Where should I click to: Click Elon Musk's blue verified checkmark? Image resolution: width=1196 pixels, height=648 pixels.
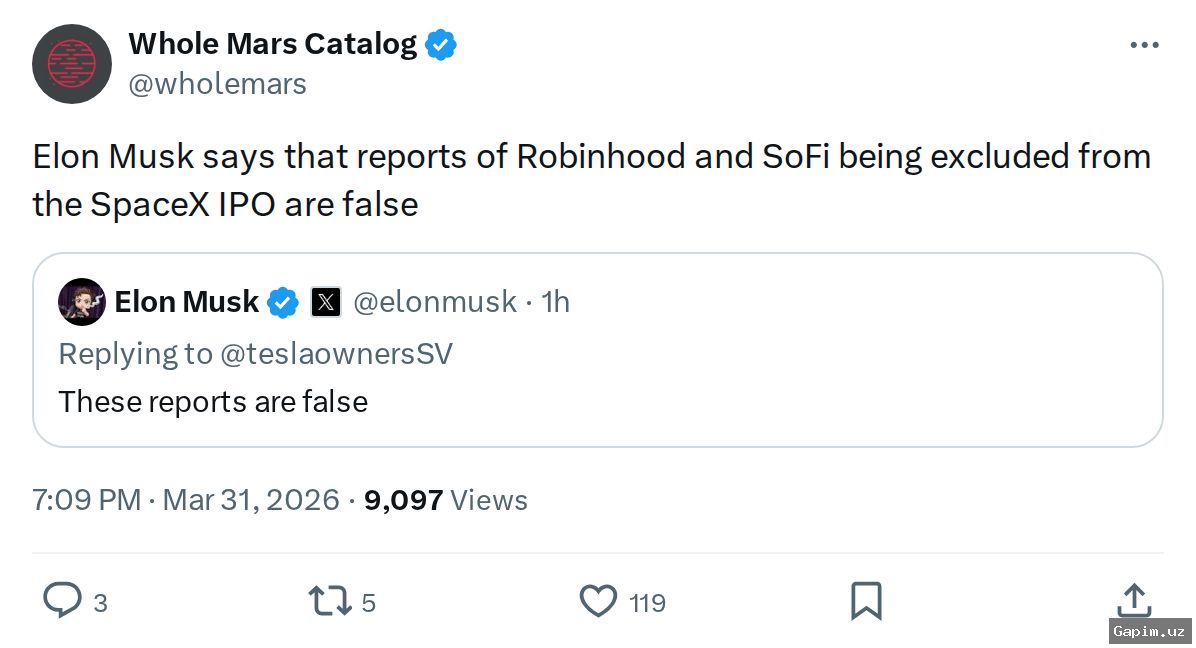point(283,302)
